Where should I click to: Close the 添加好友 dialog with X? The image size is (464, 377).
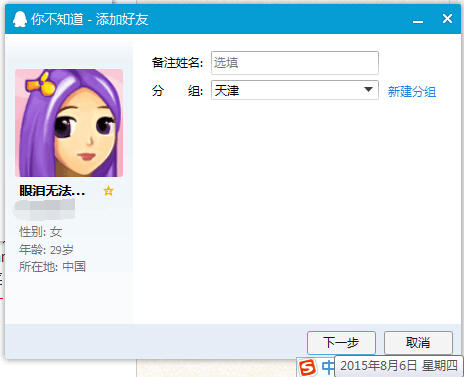(x=447, y=19)
